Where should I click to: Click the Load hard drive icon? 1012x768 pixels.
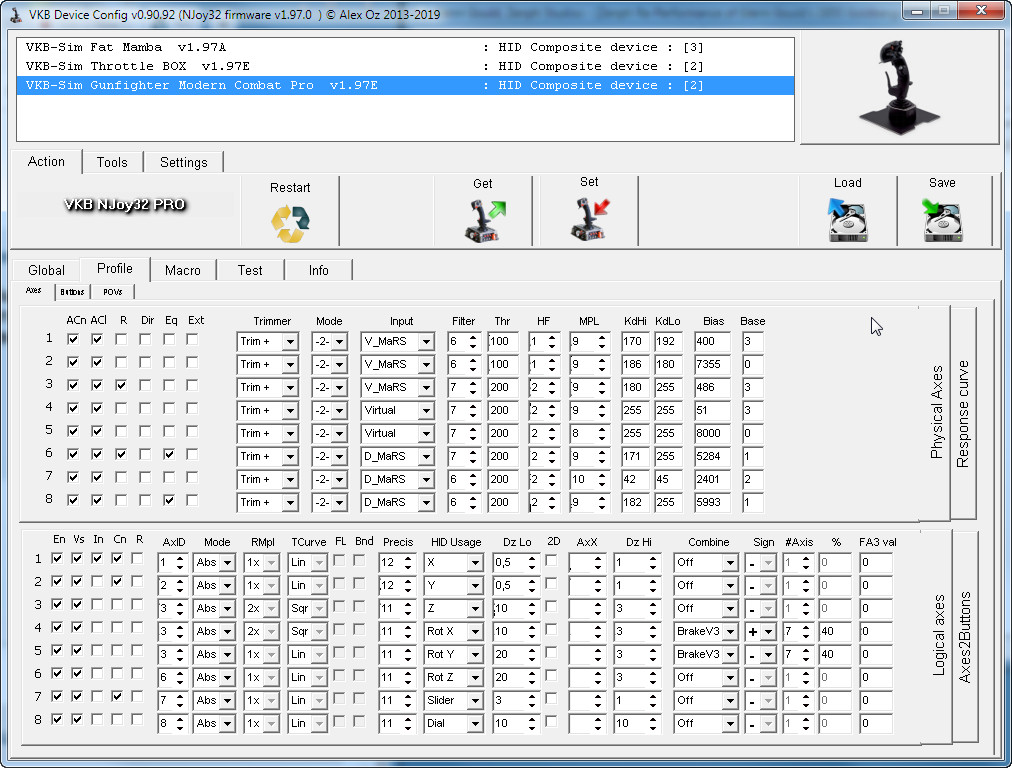(x=847, y=220)
